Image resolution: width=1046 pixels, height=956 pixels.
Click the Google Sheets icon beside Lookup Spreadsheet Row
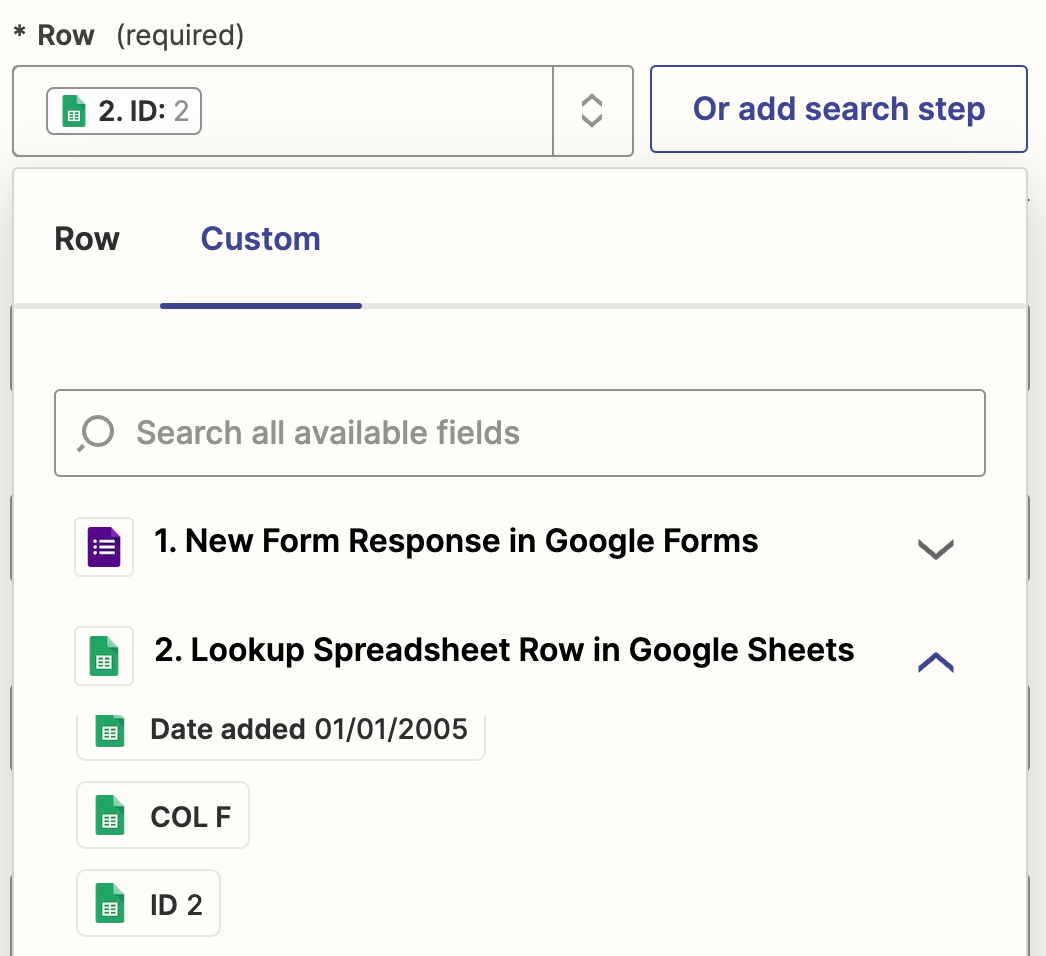pos(104,656)
